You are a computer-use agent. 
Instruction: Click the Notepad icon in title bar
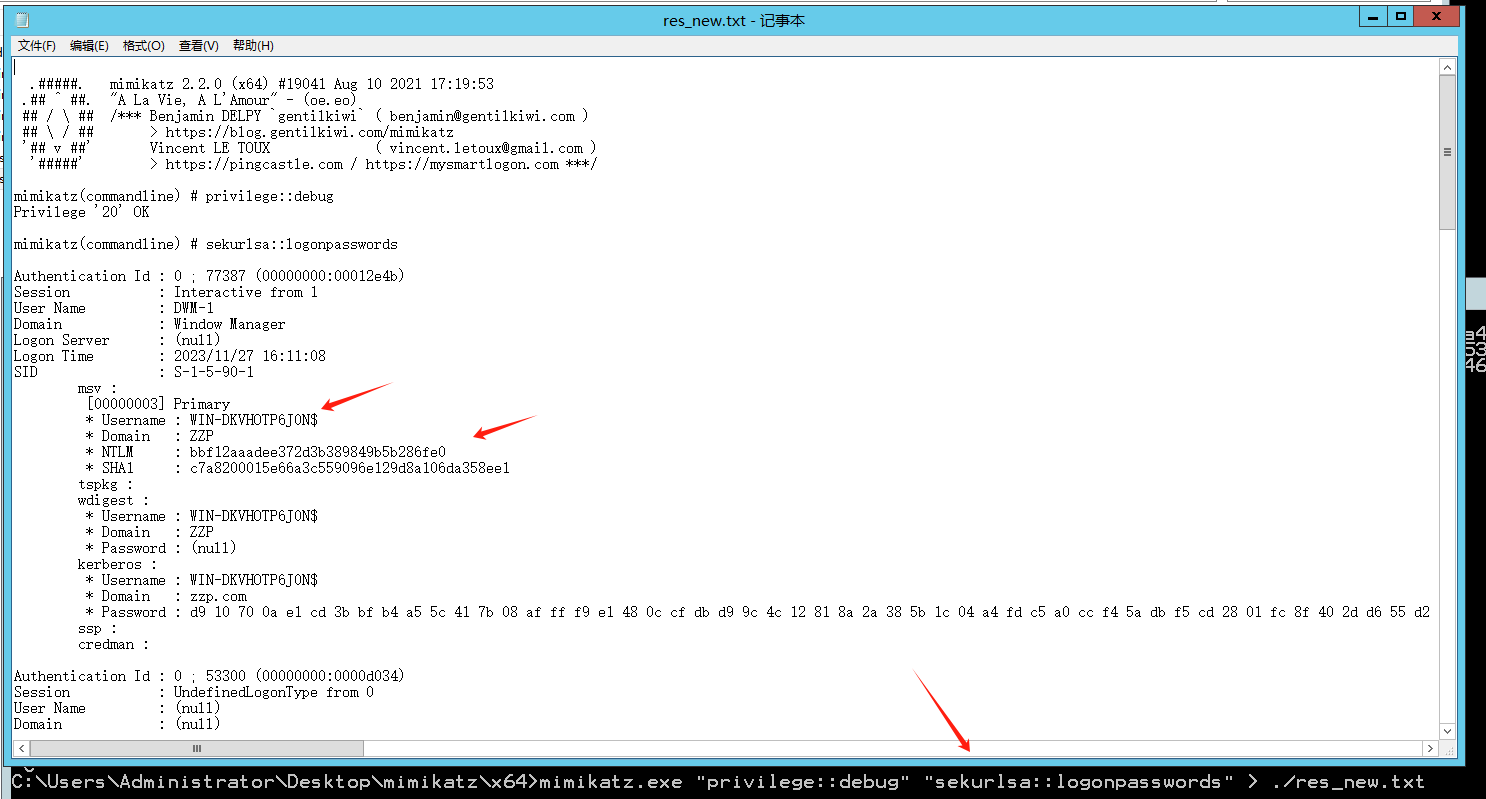[22, 20]
